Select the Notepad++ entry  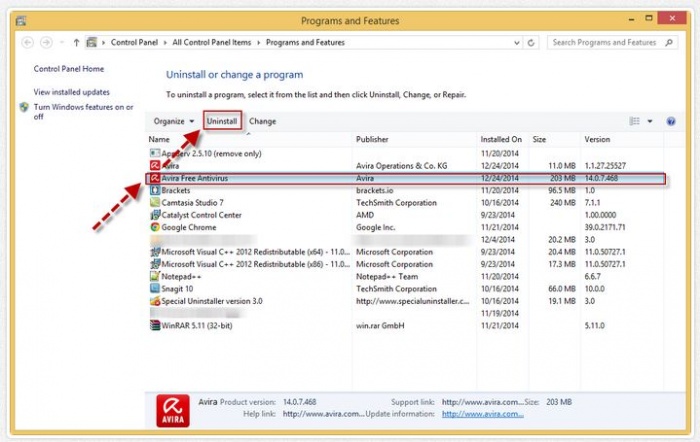click(x=181, y=276)
